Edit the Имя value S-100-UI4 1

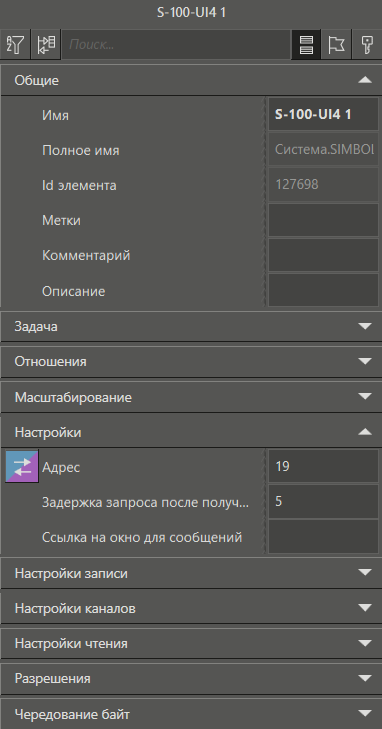323,114
